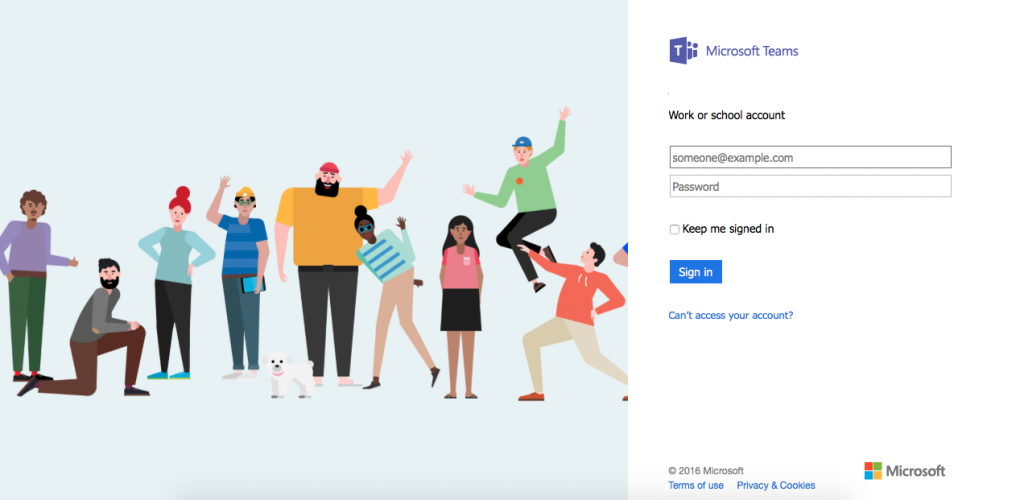1024x500 pixels.
Task: Click the purple Microsoft Teams logo icon
Action: point(684,51)
